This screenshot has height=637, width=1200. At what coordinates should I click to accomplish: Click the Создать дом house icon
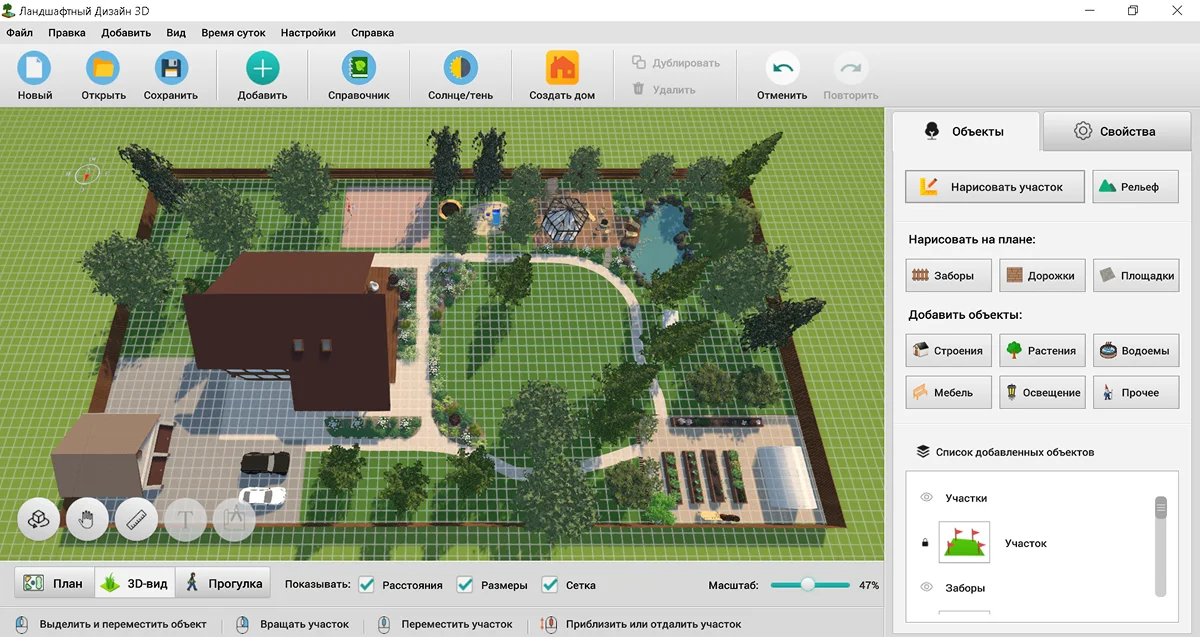[x=562, y=69]
